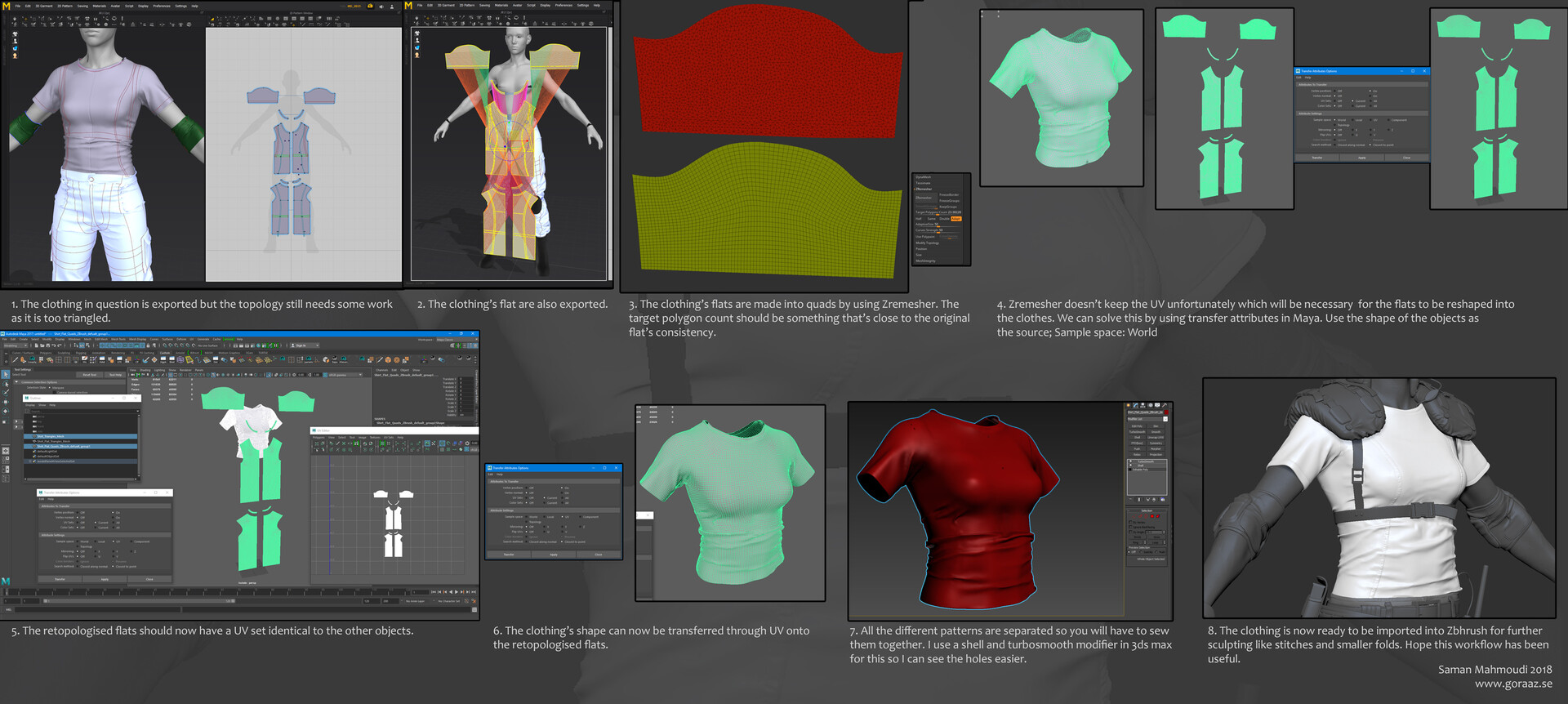Expand MeshIntegrity sub-palette in ZBrush panel
Screen dimensions: 1568x704
[x=925, y=261]
